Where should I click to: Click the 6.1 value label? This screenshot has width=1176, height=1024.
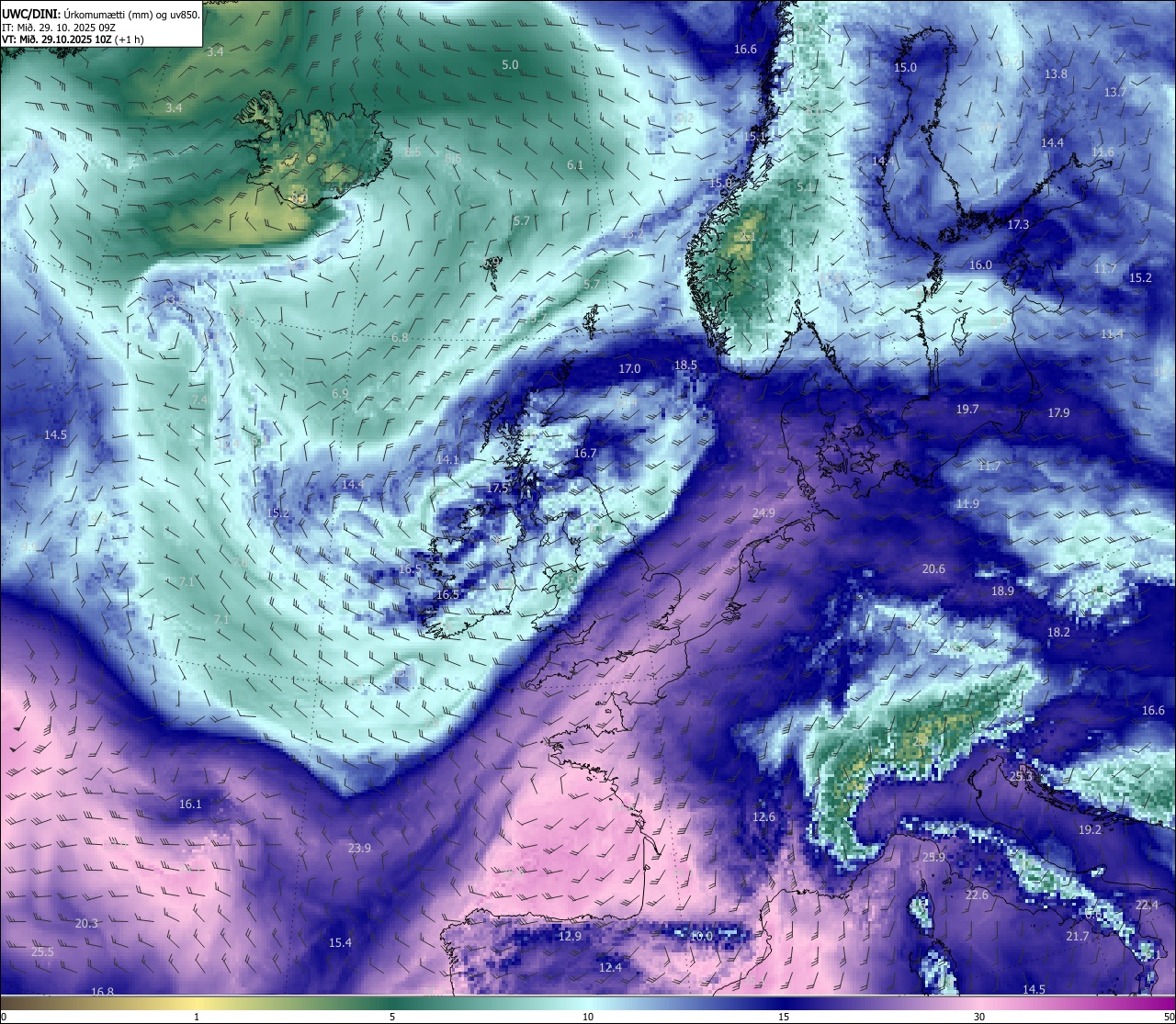pos(575,165)
